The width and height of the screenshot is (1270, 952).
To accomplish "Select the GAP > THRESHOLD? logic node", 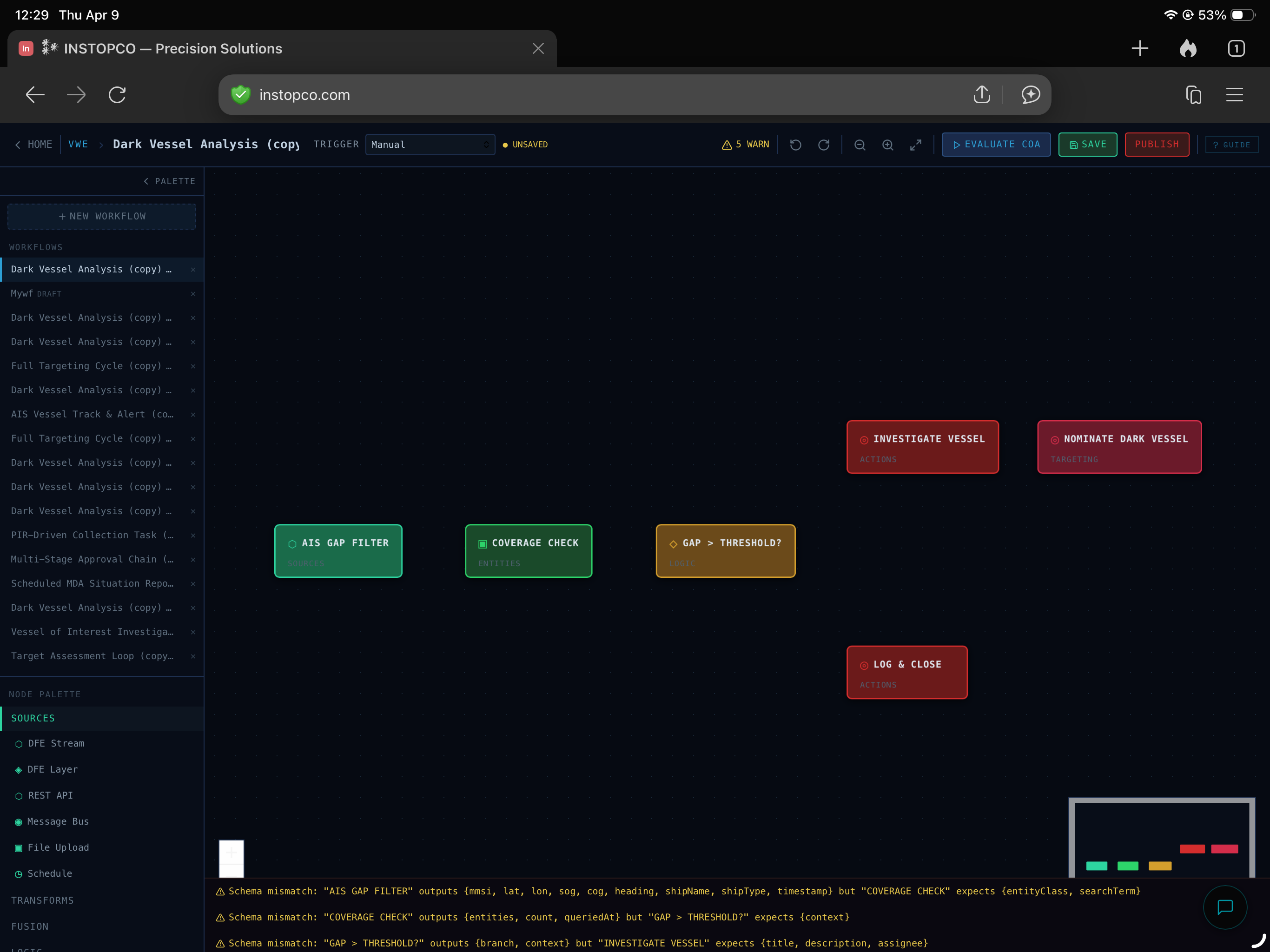I will click(x=725, y=551).
